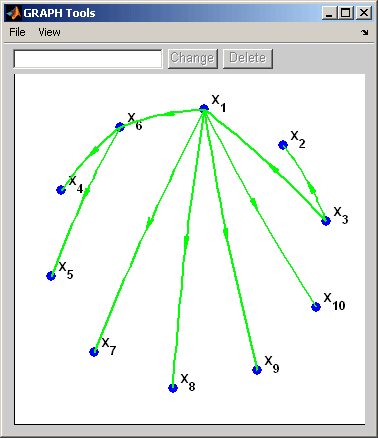Select node X4 blue dot

pyautogui.click(x=61, y=190)
